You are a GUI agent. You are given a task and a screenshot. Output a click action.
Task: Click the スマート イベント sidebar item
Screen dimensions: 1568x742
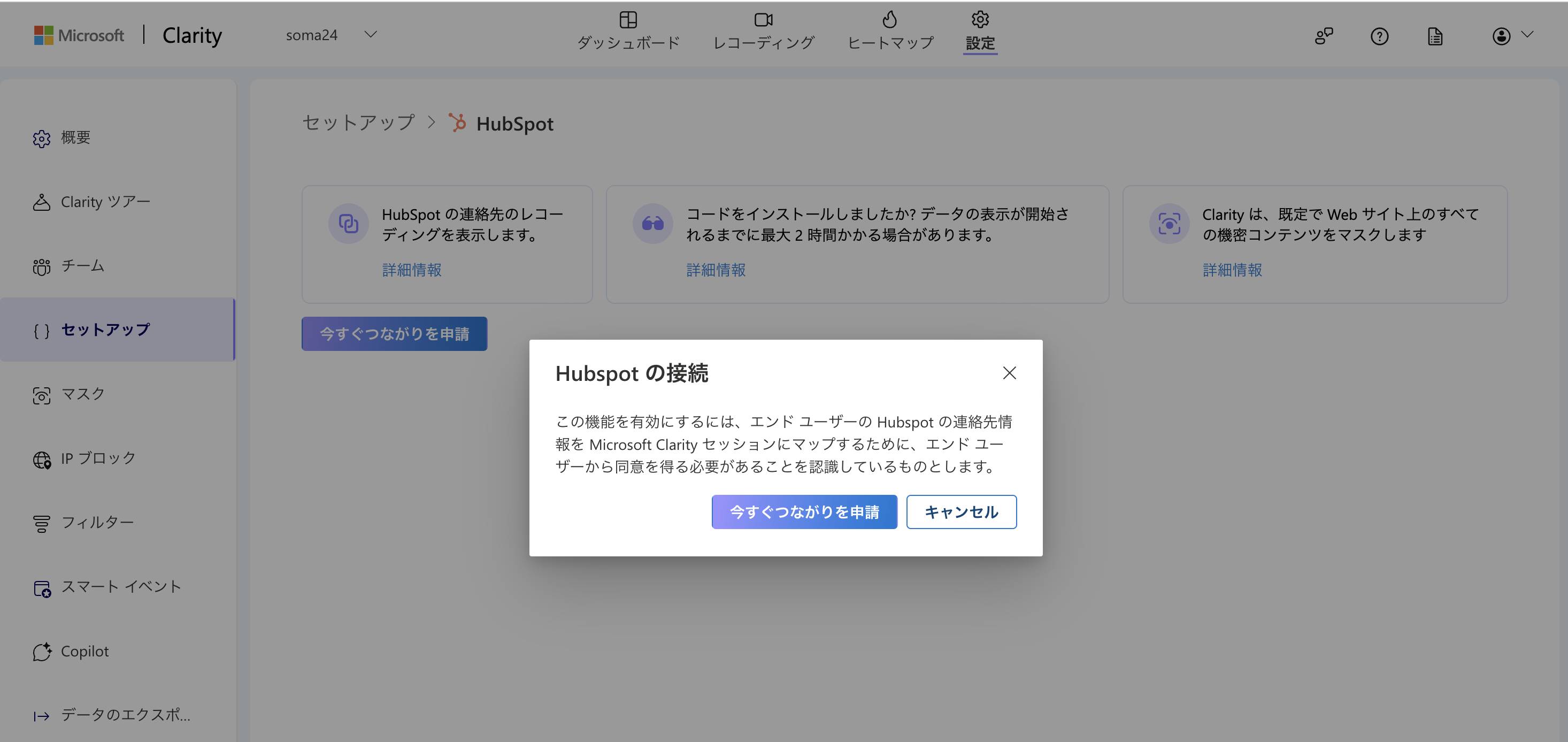(121, 586)
